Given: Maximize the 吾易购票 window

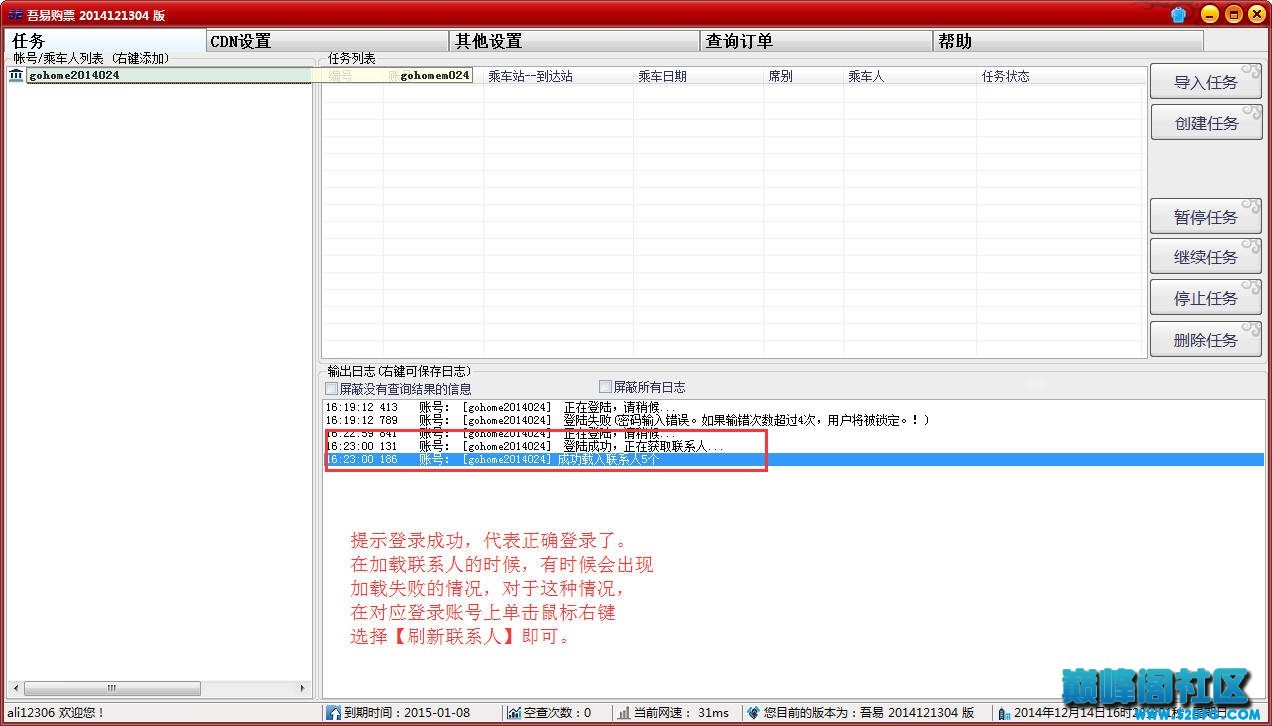Looking at the screenshot, I should 1233,14.
